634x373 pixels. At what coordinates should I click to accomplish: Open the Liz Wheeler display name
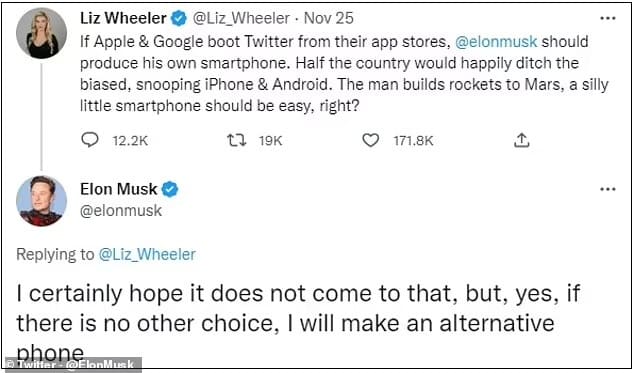point(123,18)
